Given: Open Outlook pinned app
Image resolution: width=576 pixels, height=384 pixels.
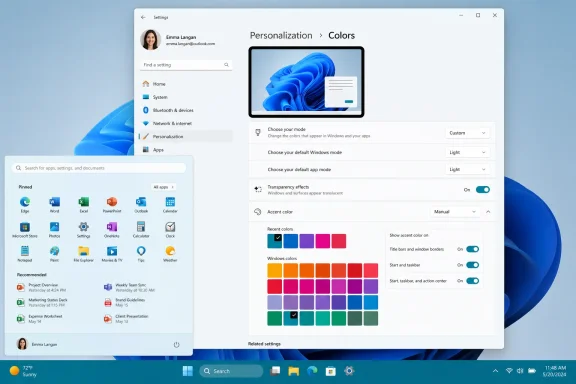Looking at the screenshot, I should point(141,204).
